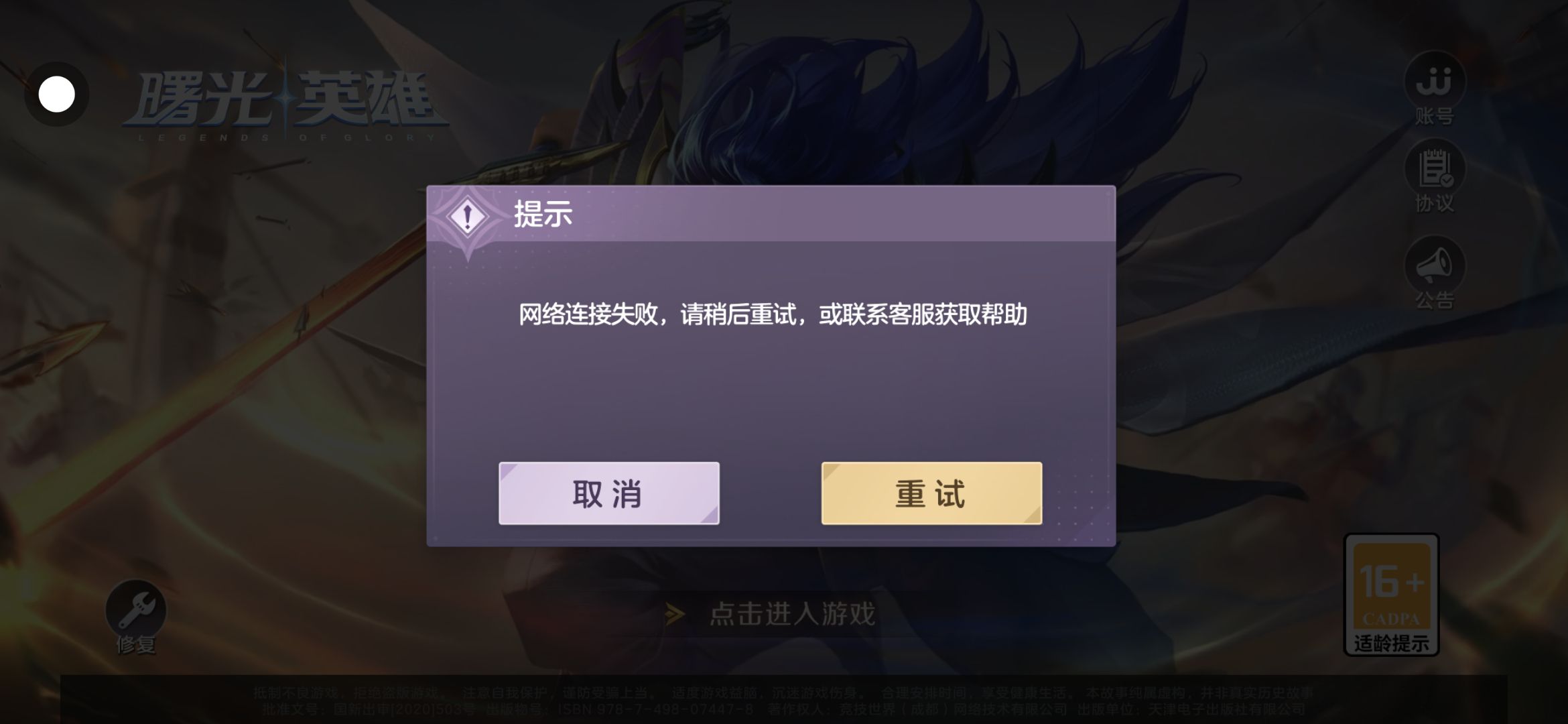1568x724 pixels.
Task: Click the arrow icon beside 点击进入游戏
Action: coord(675,613)
